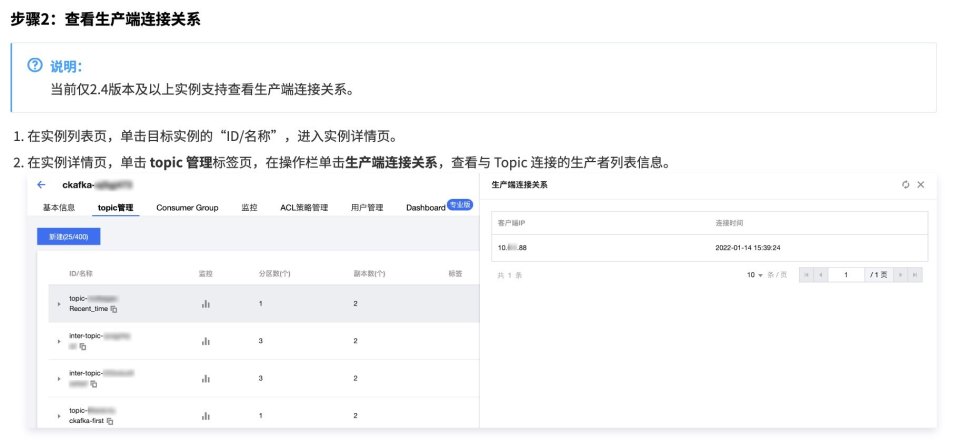
Task: Switch to the Consumer Group tab
Action: tap(187, 208)
